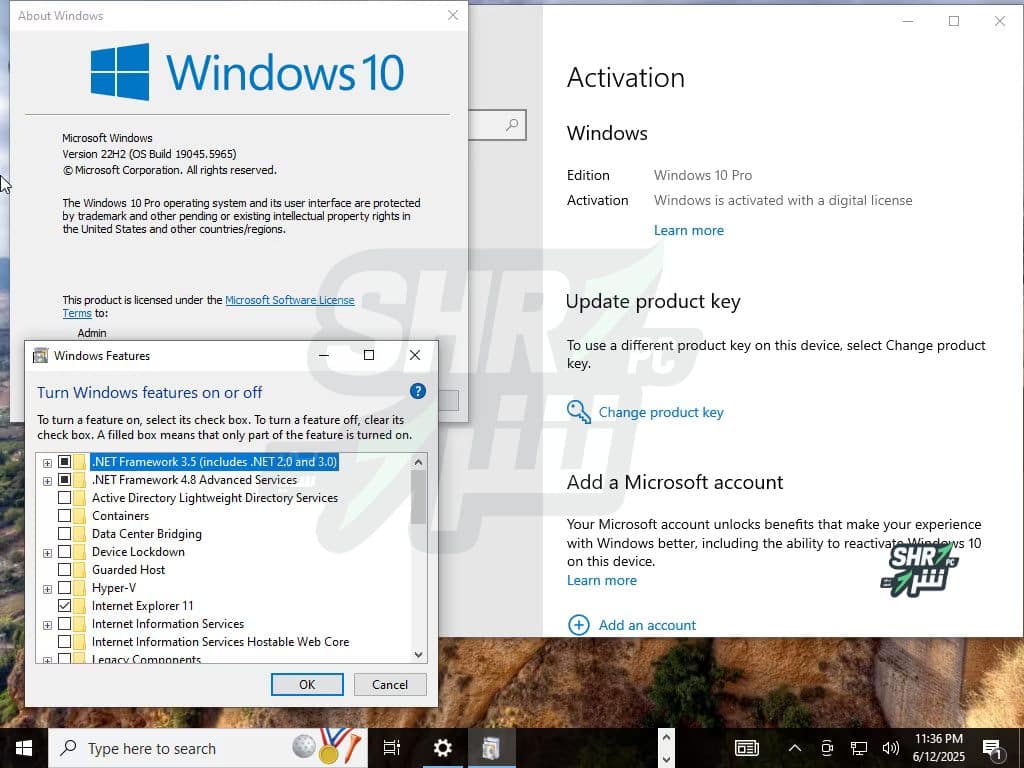Switch to the Windows Features taskbar app
1024x768 pixels.
coord(490,748)
